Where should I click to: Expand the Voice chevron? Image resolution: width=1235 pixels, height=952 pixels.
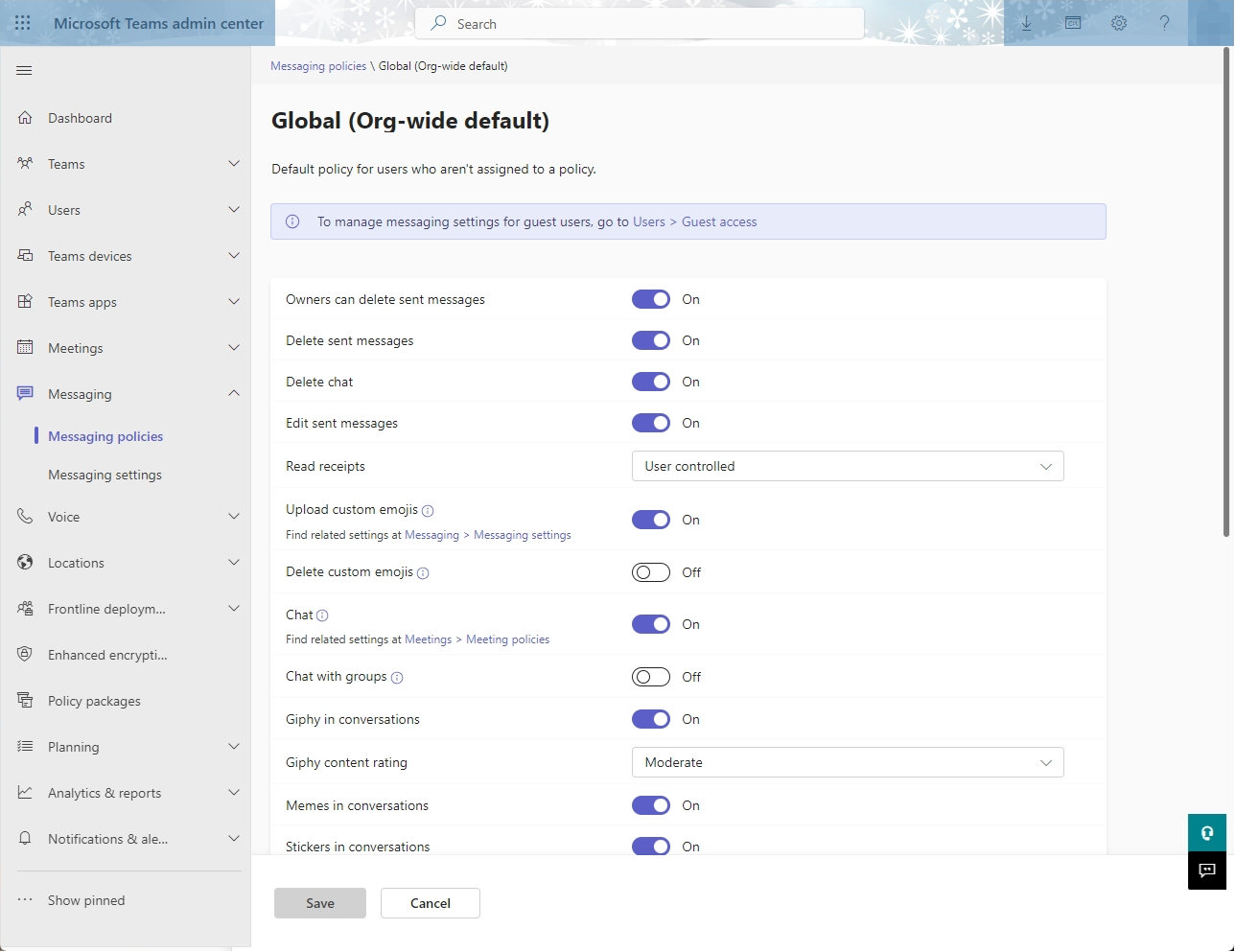[234, 517]
